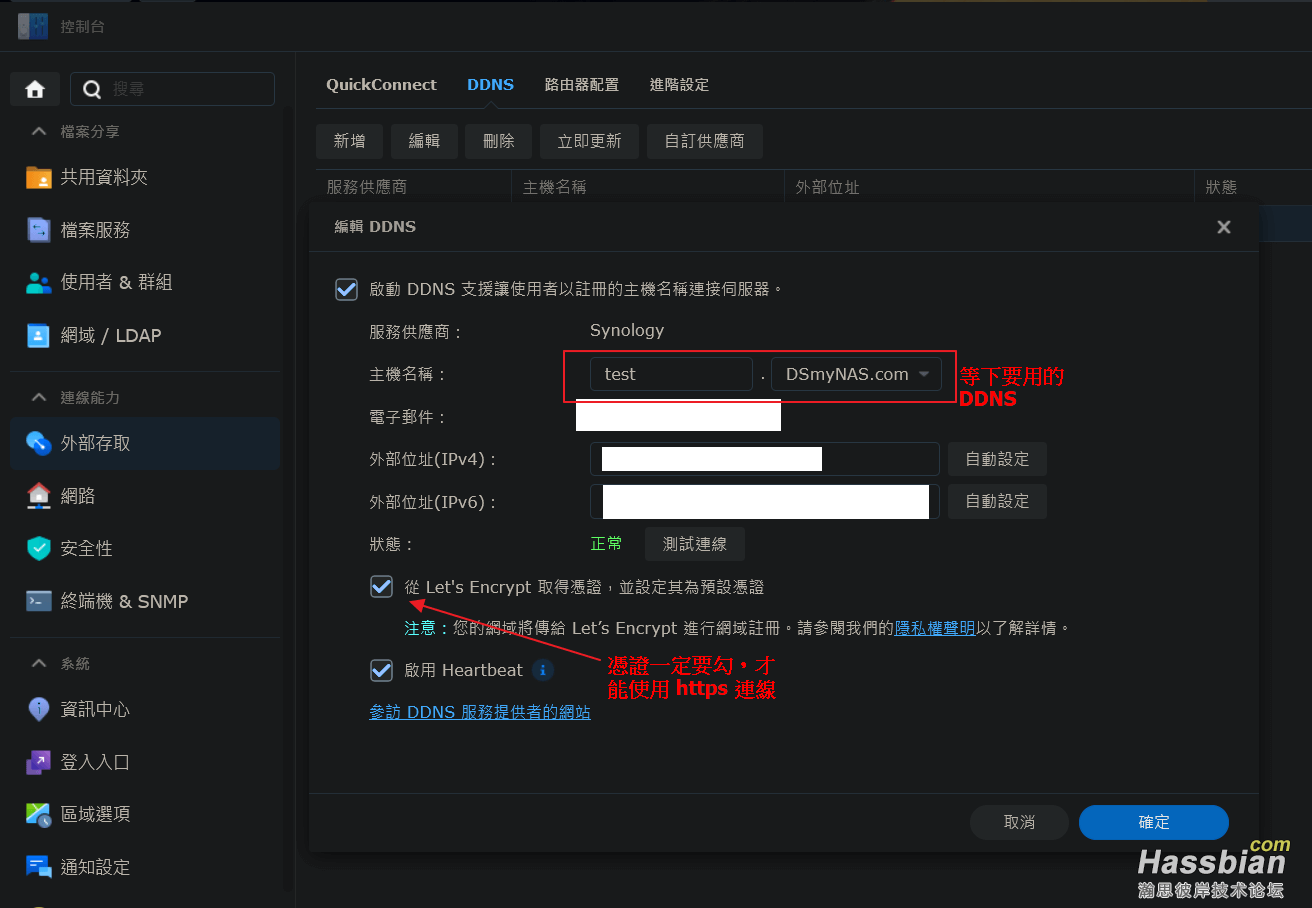
Task: Open the 通知設定 notification icon
Action: point(38,868)
